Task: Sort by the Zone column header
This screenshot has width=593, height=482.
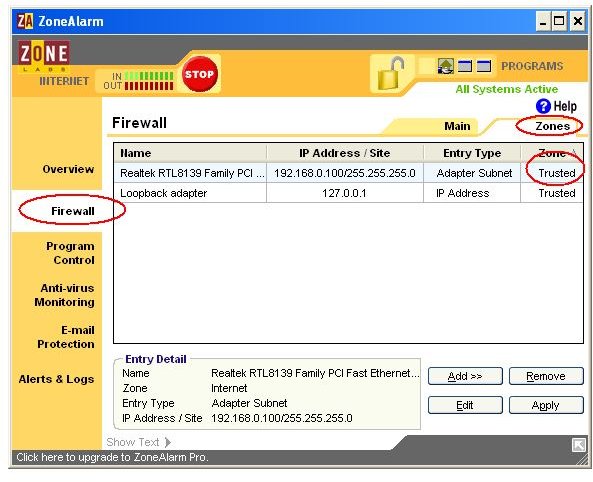Action: coord(552,153)
